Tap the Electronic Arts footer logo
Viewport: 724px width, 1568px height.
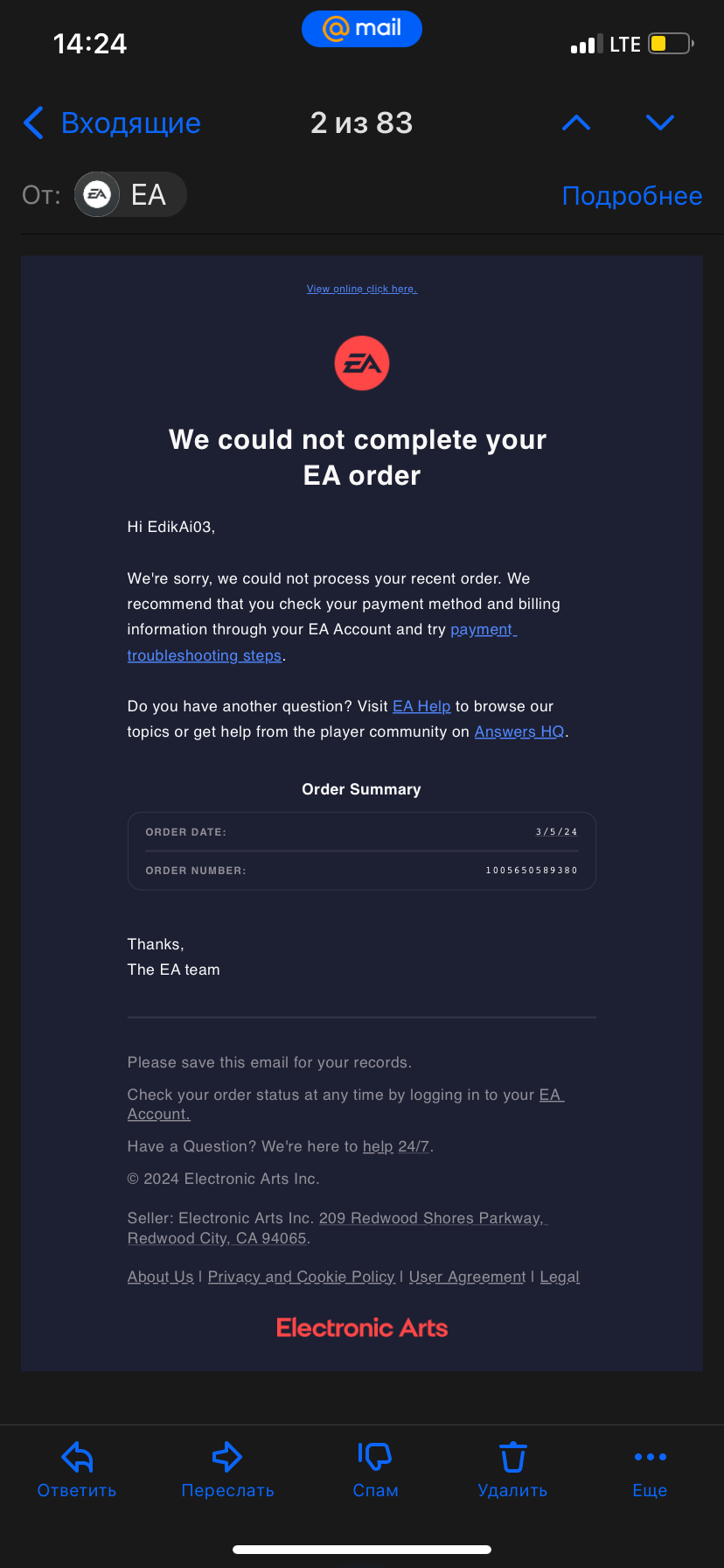[x=362, y=1328]
